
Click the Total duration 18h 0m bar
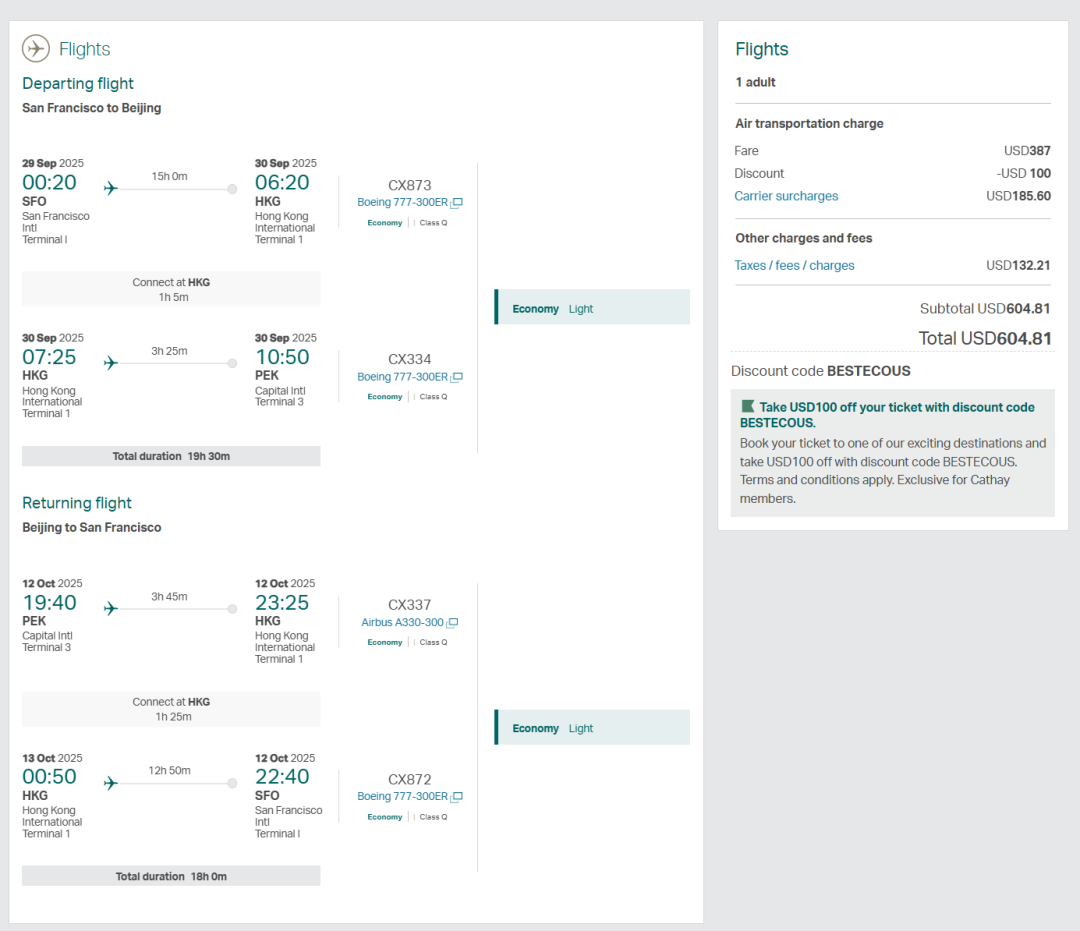[x=171, y=876]
